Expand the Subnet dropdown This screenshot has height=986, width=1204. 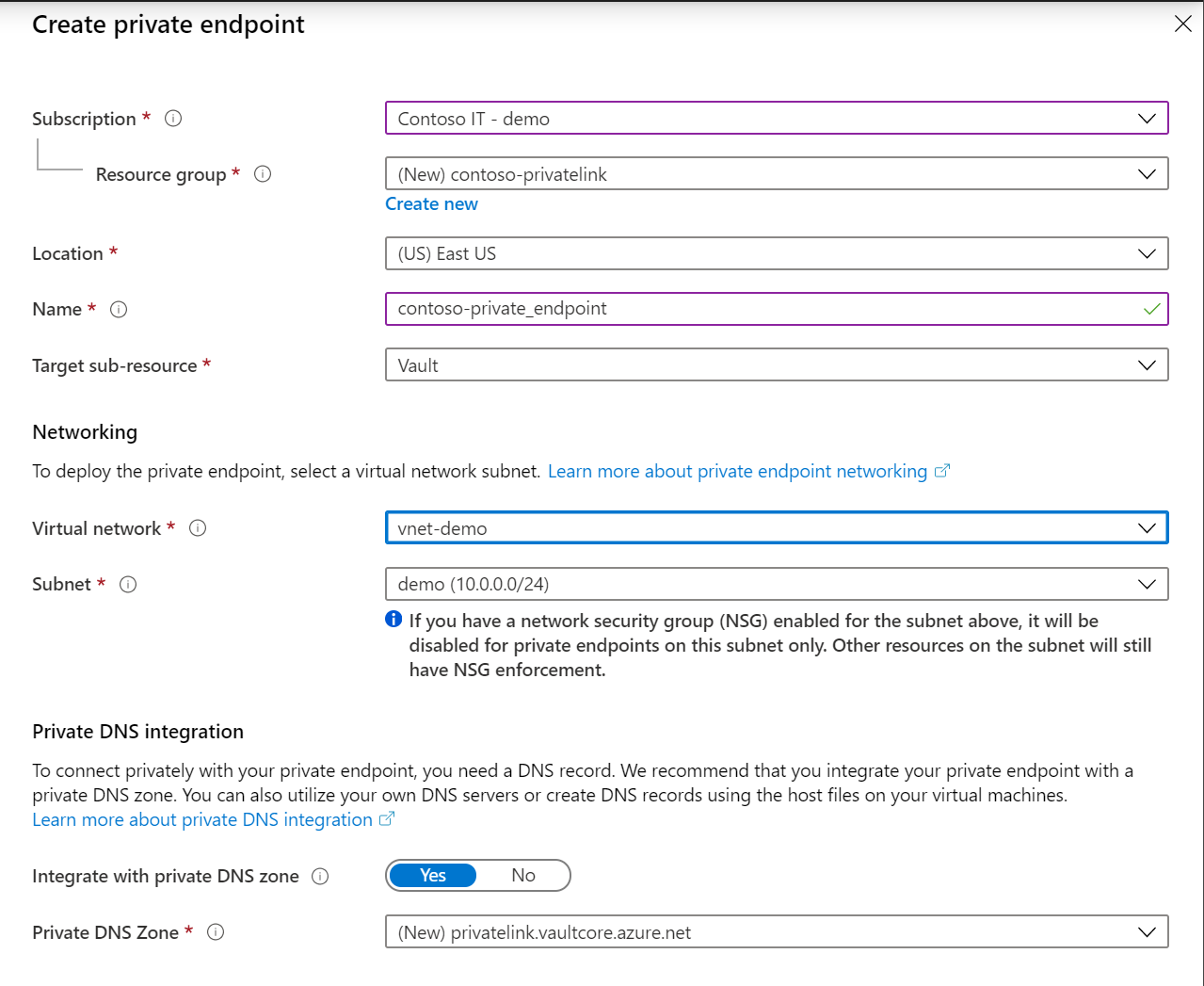pyautogui.click(x=1147, y=584)
